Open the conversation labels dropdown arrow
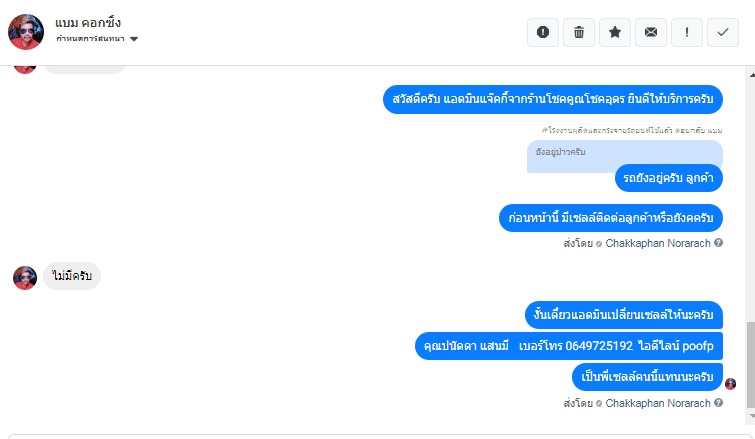 134,39
